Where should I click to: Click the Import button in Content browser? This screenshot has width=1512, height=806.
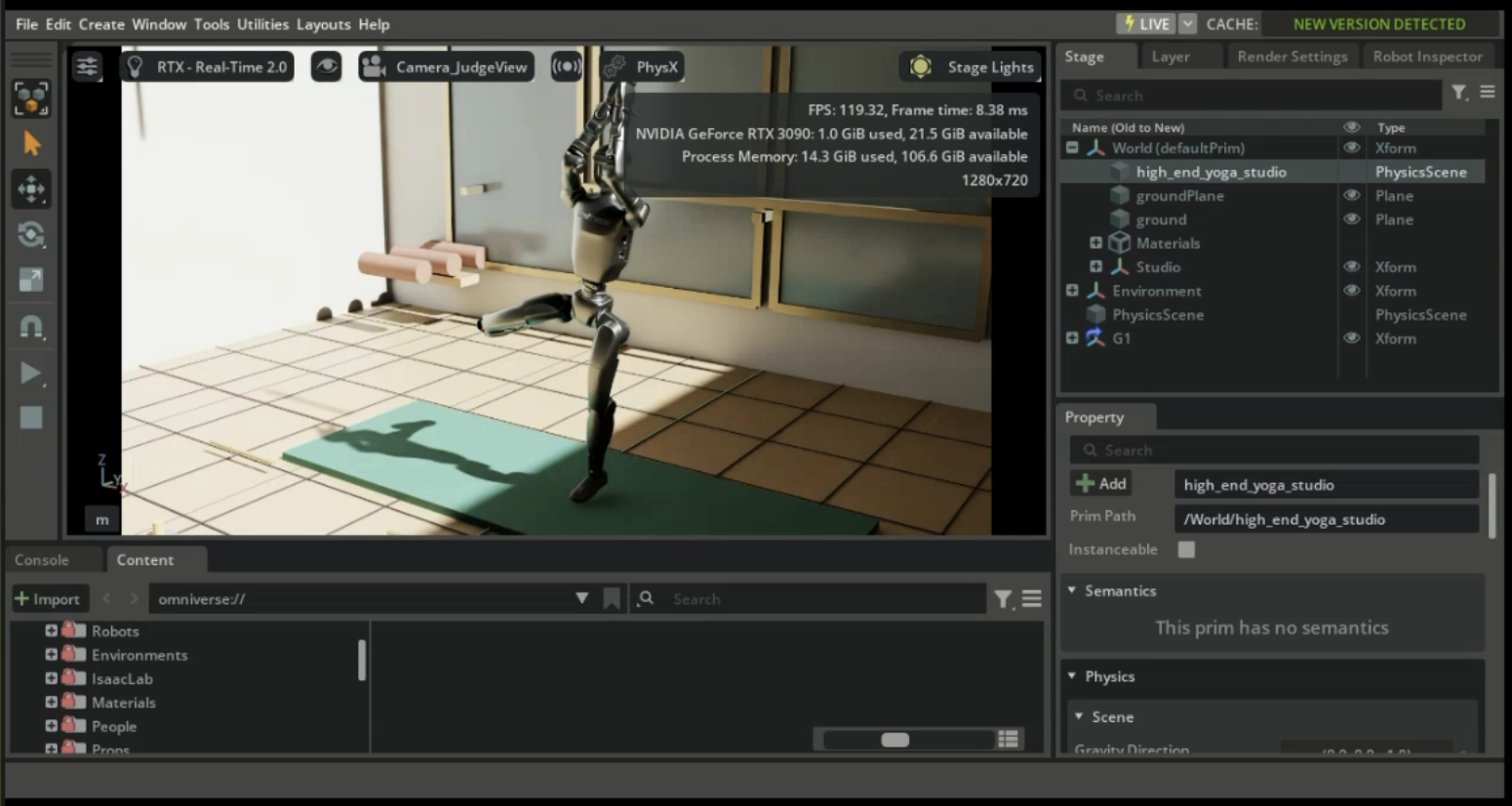point(48,599)
